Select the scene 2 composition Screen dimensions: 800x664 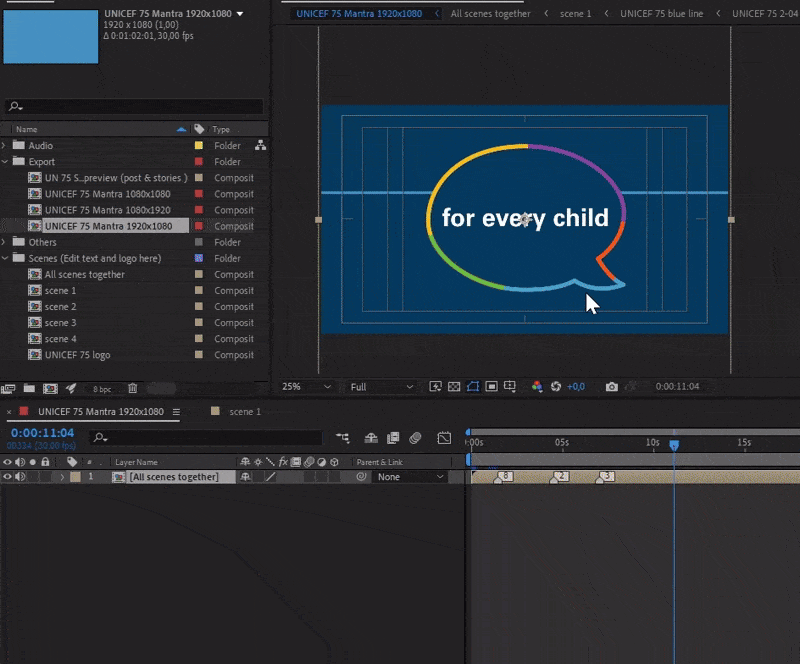click(x=60, y=307)
